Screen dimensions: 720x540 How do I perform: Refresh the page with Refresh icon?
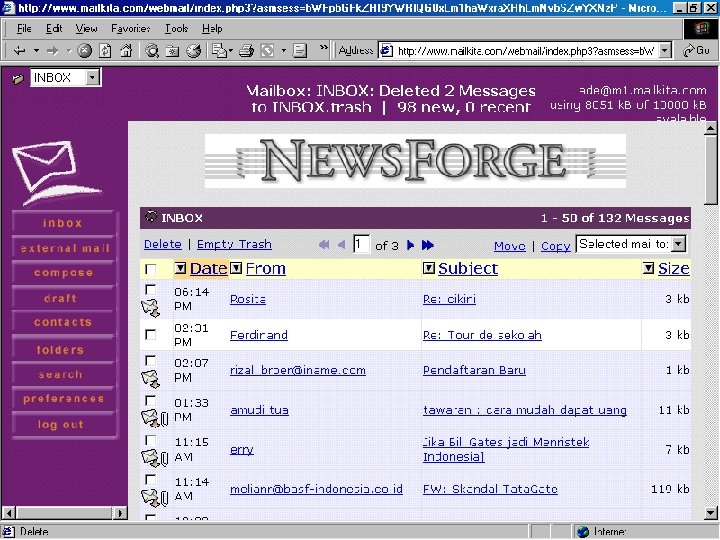[x=105, y=51]
